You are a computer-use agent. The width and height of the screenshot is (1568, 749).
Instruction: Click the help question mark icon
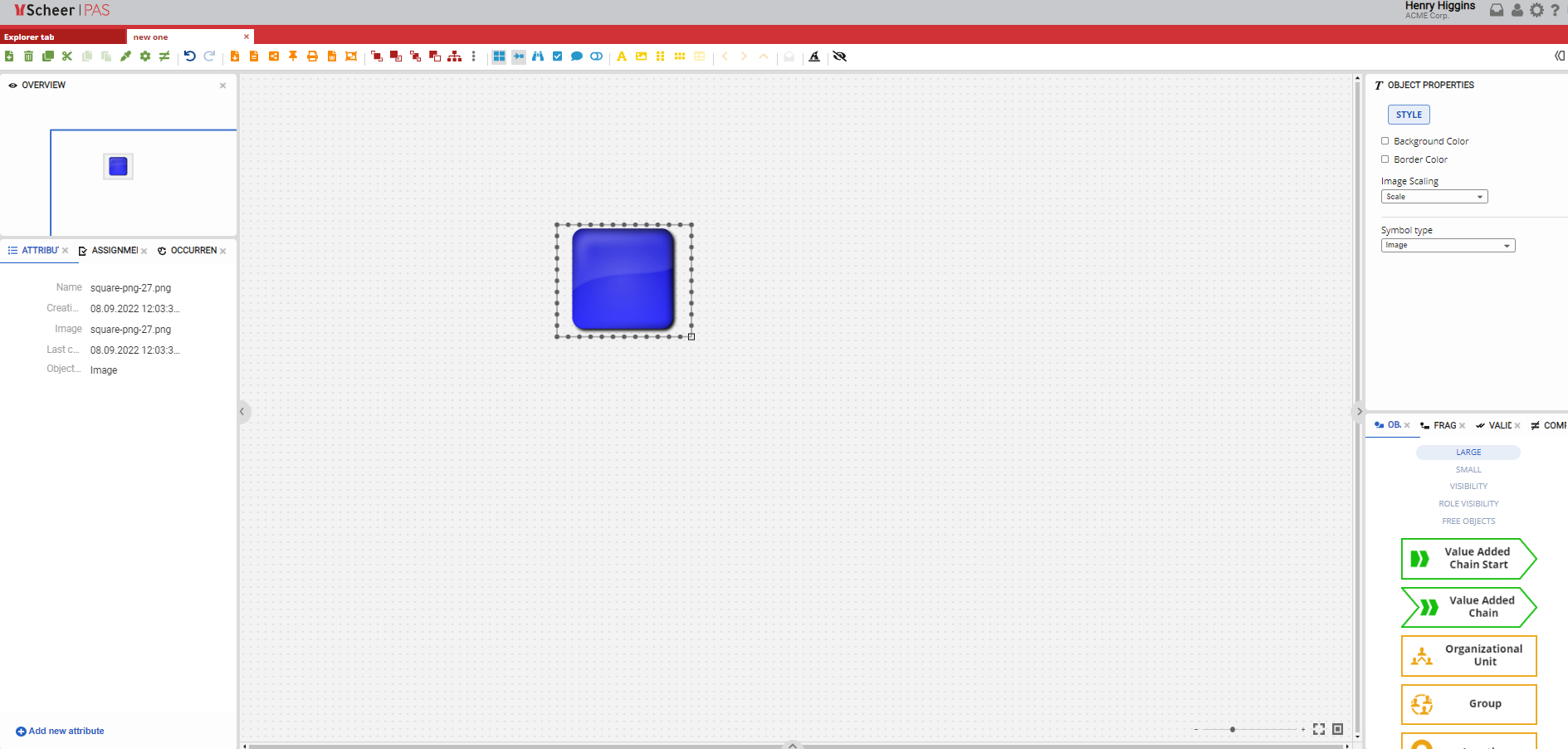click(x=1556, y=10)
